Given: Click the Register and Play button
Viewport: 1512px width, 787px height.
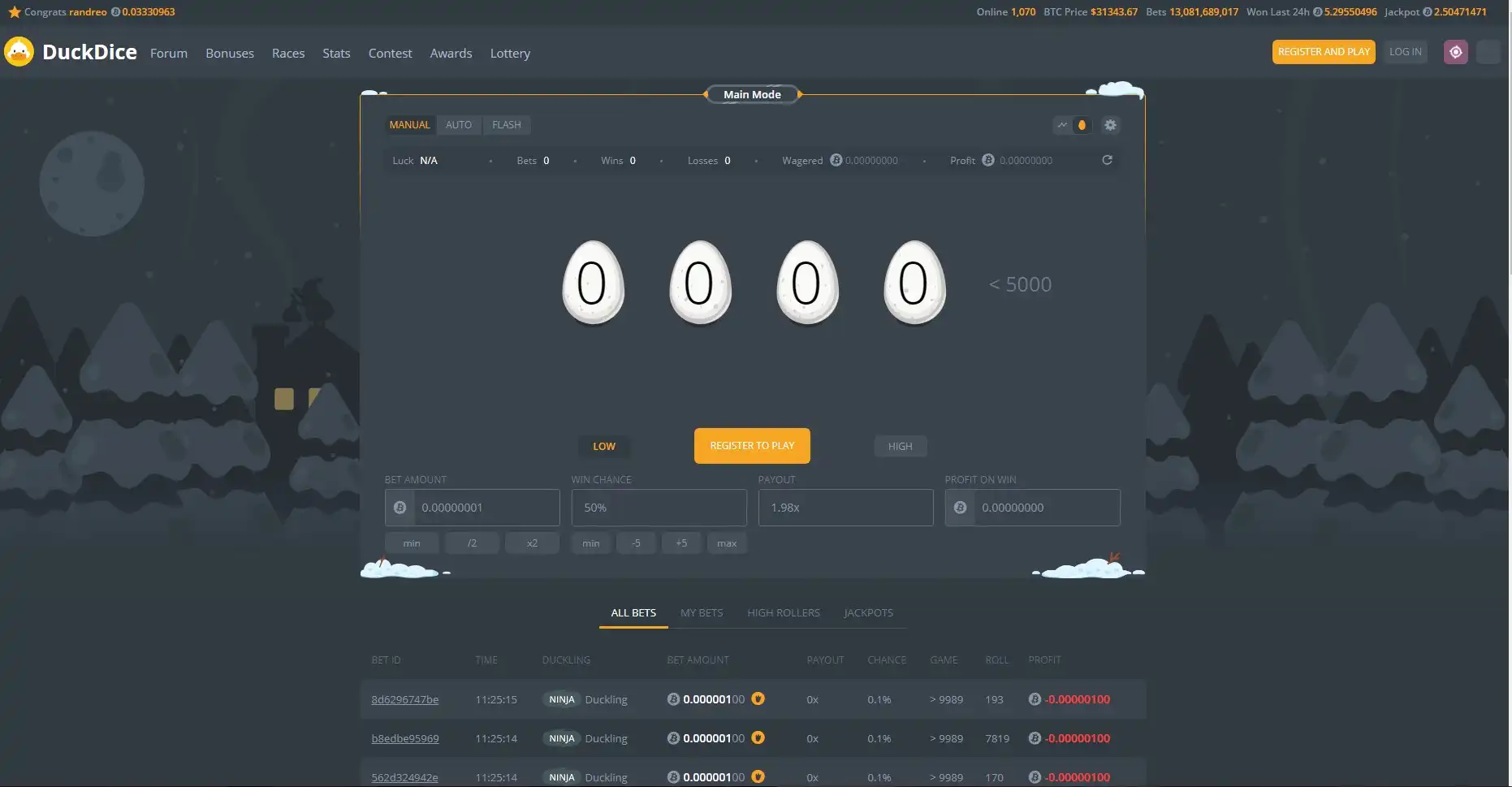Looking at the screenshot, I should pos(1324,52).
